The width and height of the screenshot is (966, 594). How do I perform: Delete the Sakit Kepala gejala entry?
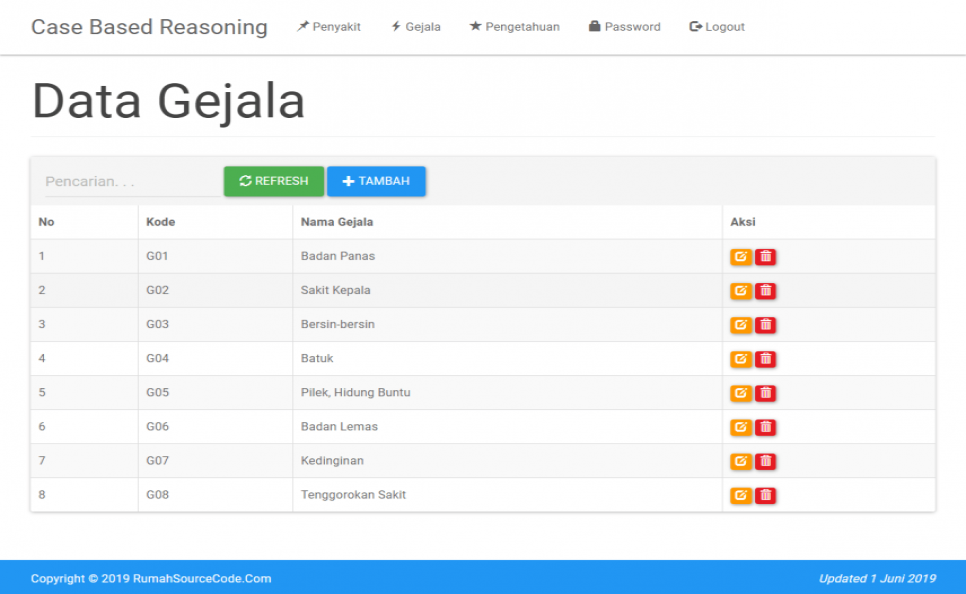coord(764,290)
